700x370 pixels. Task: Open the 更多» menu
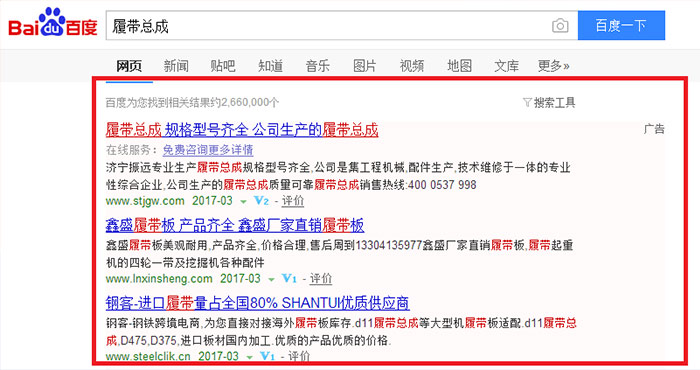554,66
